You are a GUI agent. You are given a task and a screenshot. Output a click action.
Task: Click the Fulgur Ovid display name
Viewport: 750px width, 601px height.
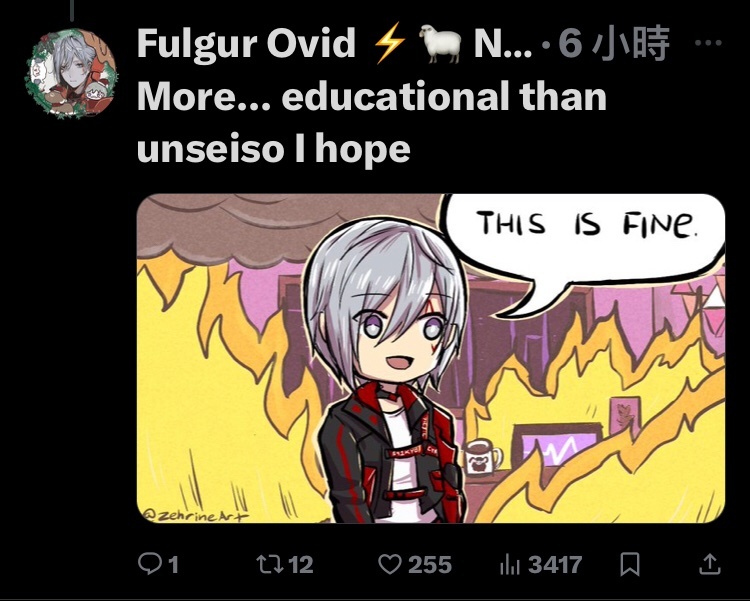click(x=246, y=43)
